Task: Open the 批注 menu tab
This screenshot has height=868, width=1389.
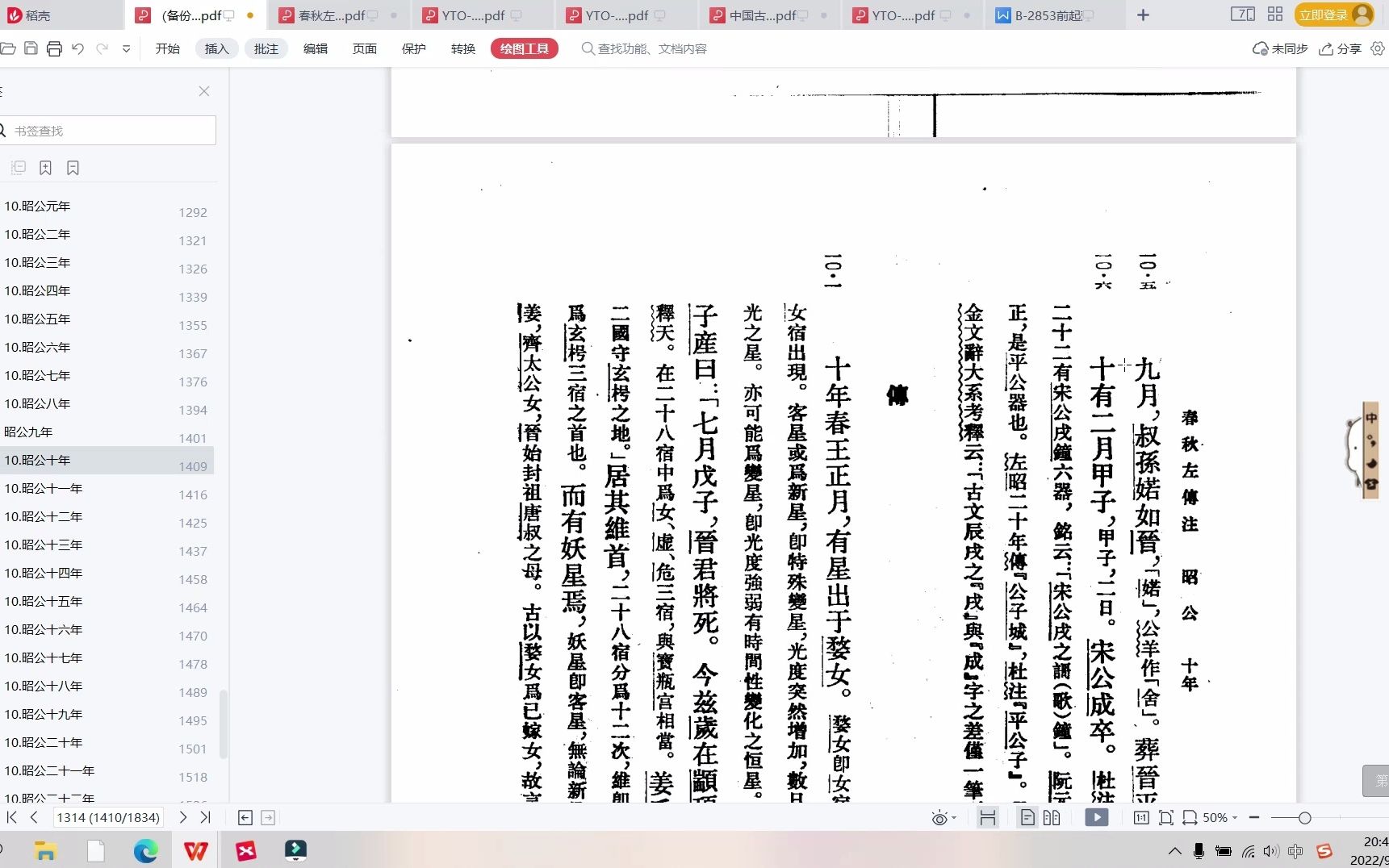Action: [x=266, y=48]
